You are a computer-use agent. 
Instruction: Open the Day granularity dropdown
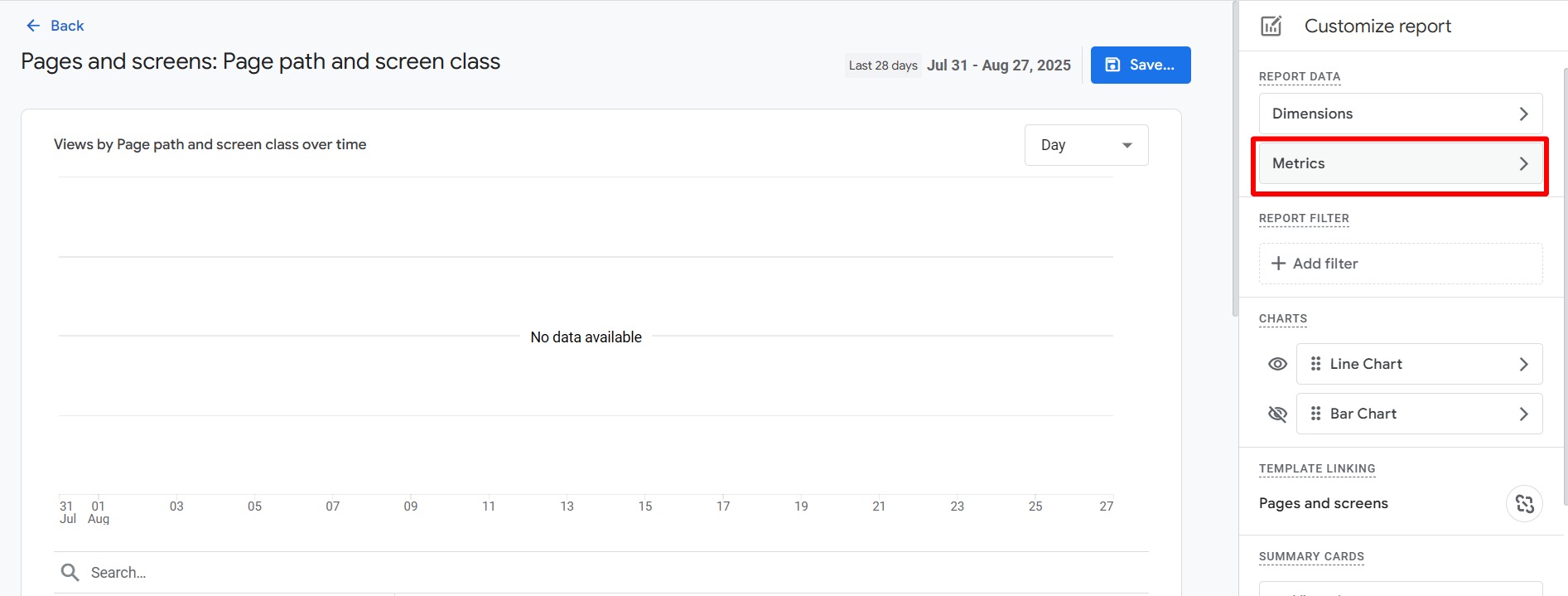pyautogui.click(x=1086, y=145)
